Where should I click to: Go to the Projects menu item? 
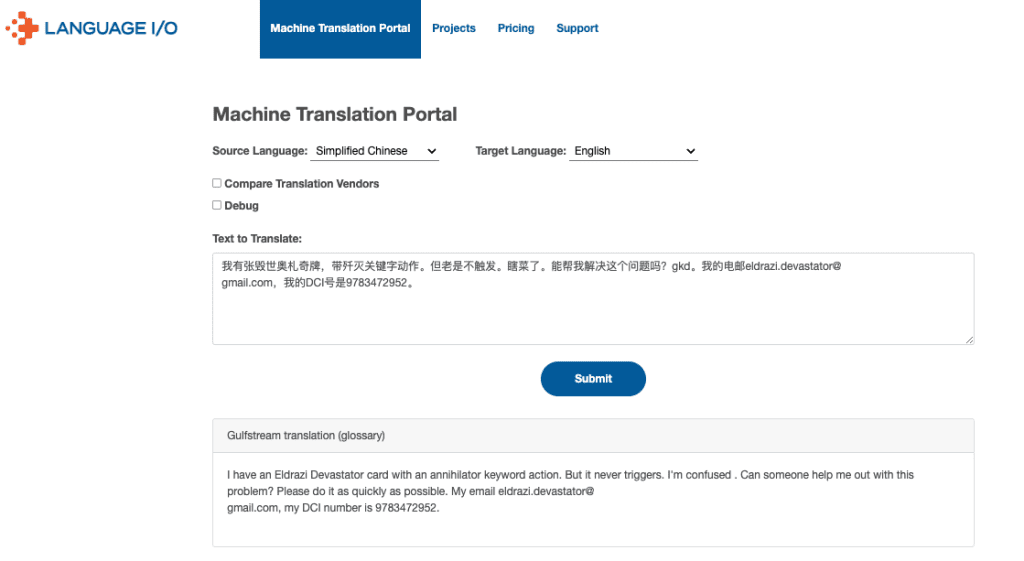(x=453, y=28)
